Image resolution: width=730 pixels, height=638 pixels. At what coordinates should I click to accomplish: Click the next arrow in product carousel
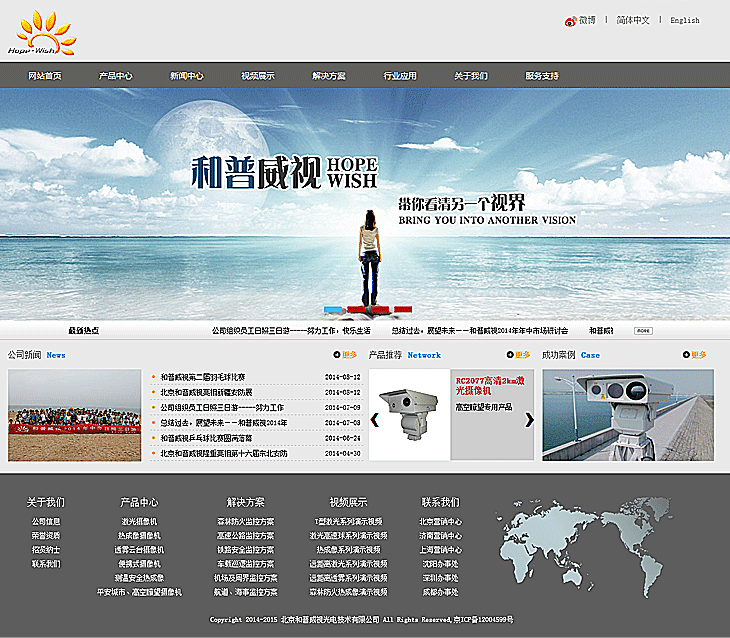coord(529,420)
